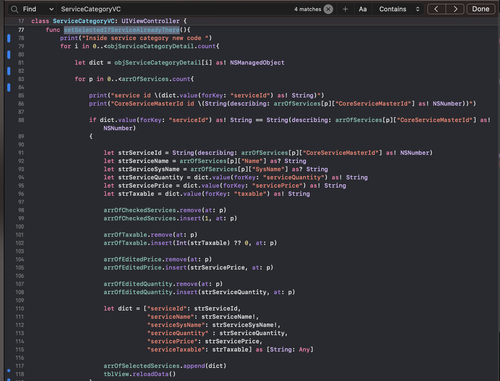Click arrOfCheckedServices.insert on line 99
This screenshot has width=500, height=381.
pos(153,218)
